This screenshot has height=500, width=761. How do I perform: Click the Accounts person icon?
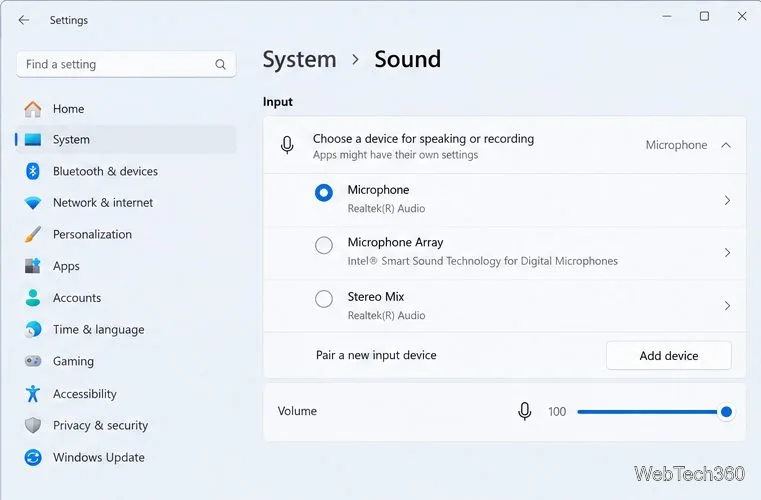pos(33,298)
